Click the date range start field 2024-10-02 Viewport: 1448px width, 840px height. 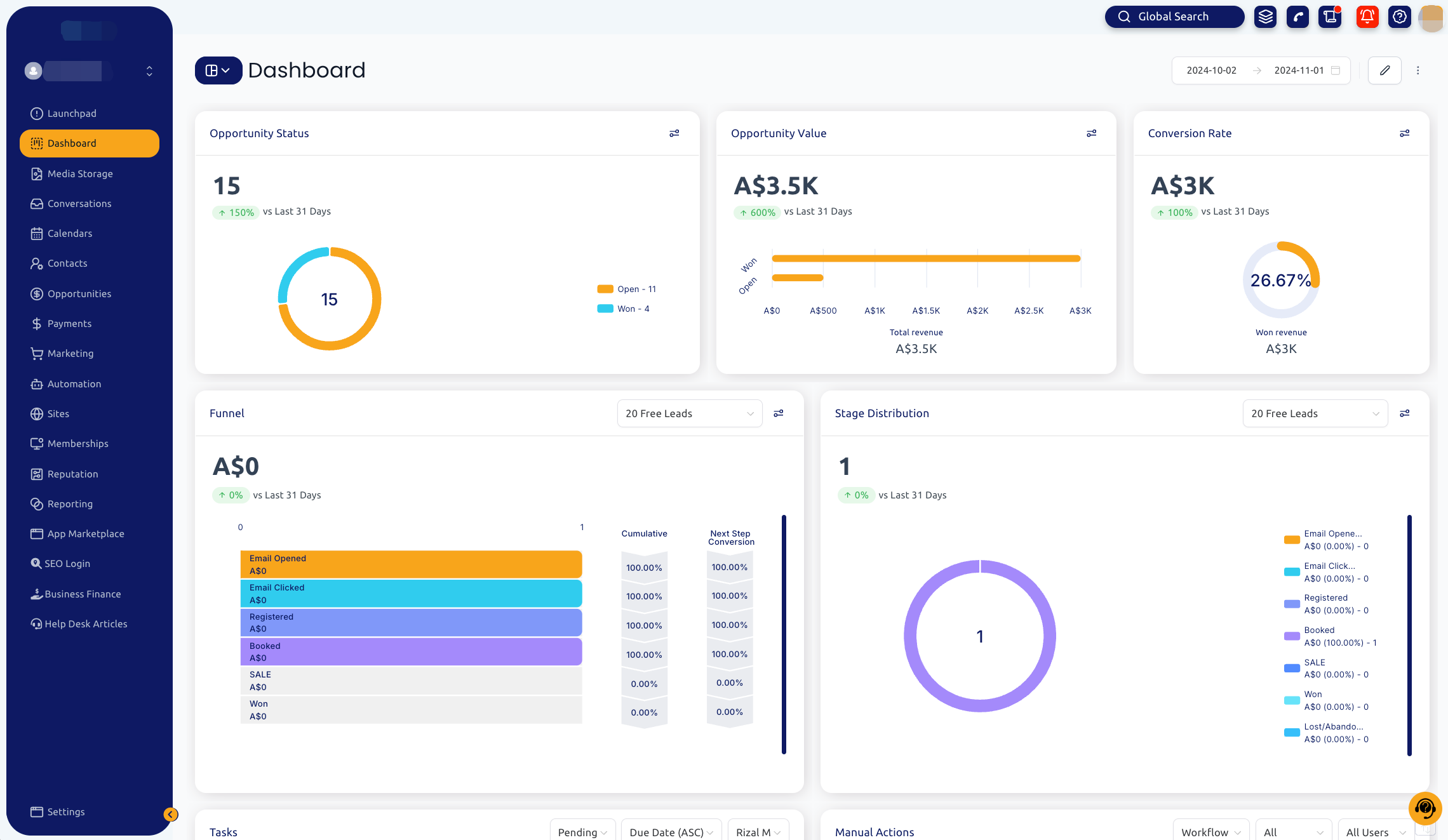click(1211, 70)
